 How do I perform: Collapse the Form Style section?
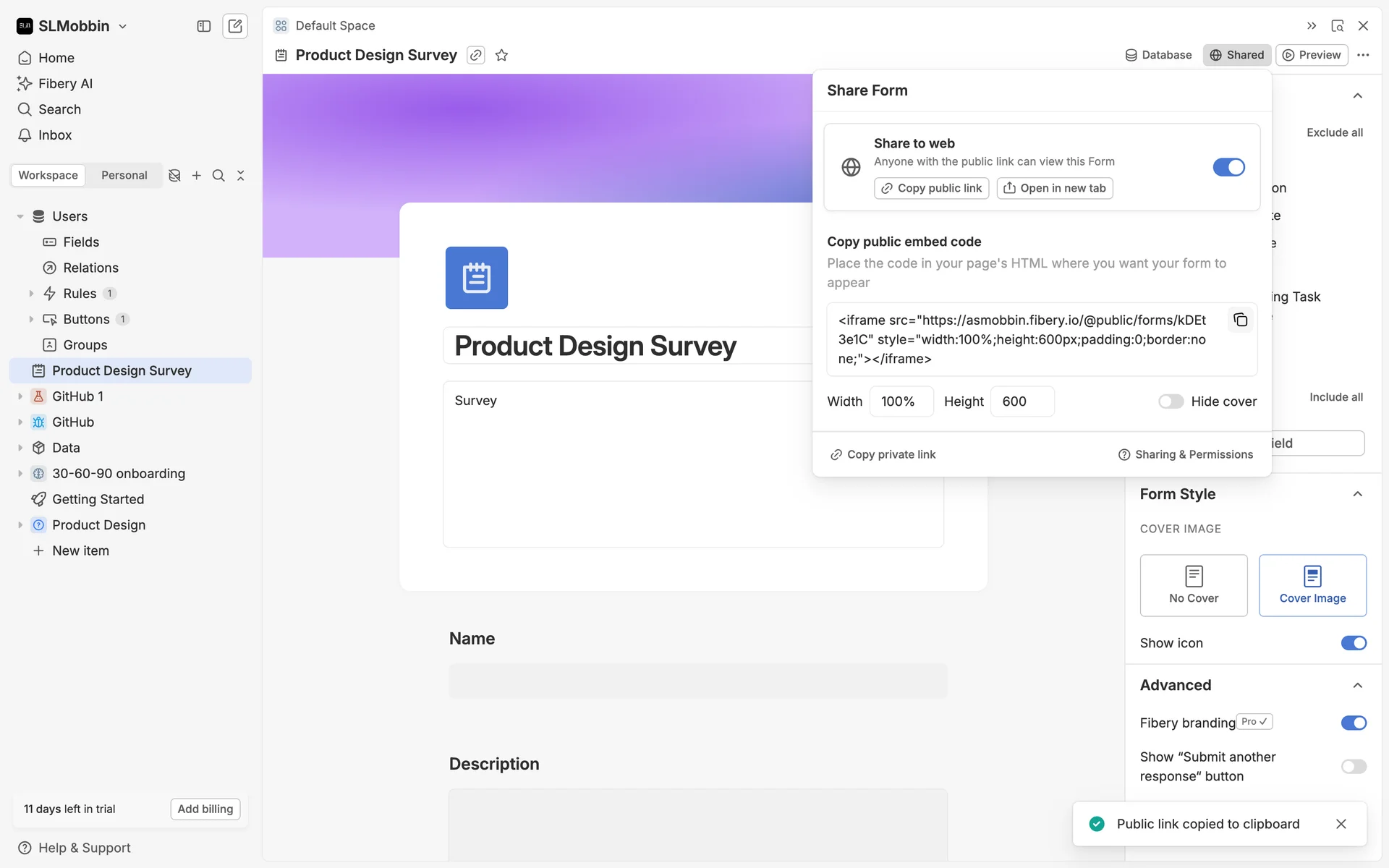[x=1357, y=494]
